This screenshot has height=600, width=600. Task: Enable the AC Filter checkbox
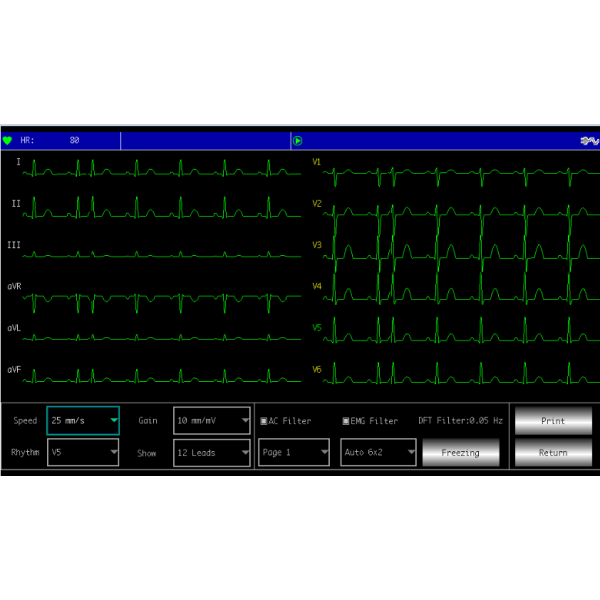(264, 421)
